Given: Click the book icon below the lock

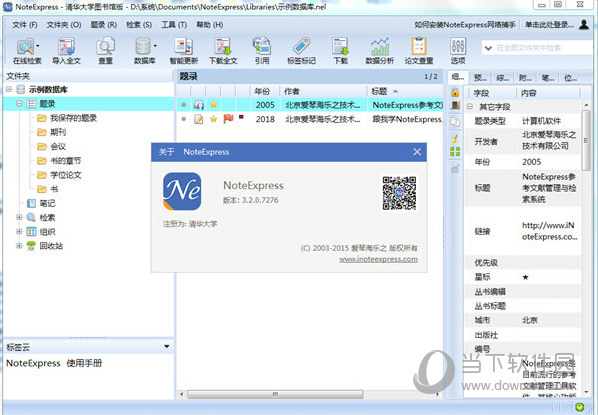Looking at the screenshot, I should click(455, 105).
